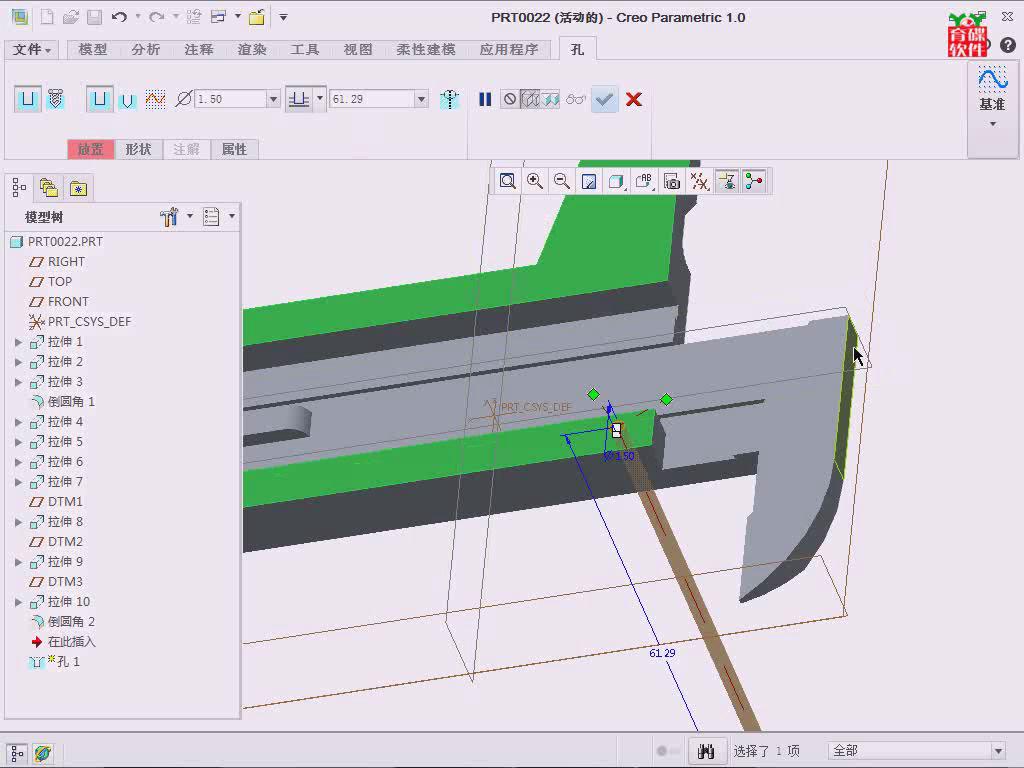The image size is (1024, 768).
Task: Open the depth value 61.29 dropdown arrow
Action: 421,99
